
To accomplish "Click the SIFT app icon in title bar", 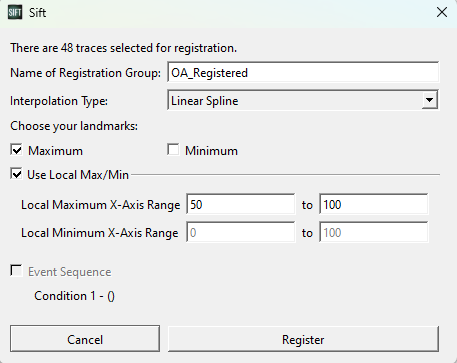I will [x=15, y=13].
